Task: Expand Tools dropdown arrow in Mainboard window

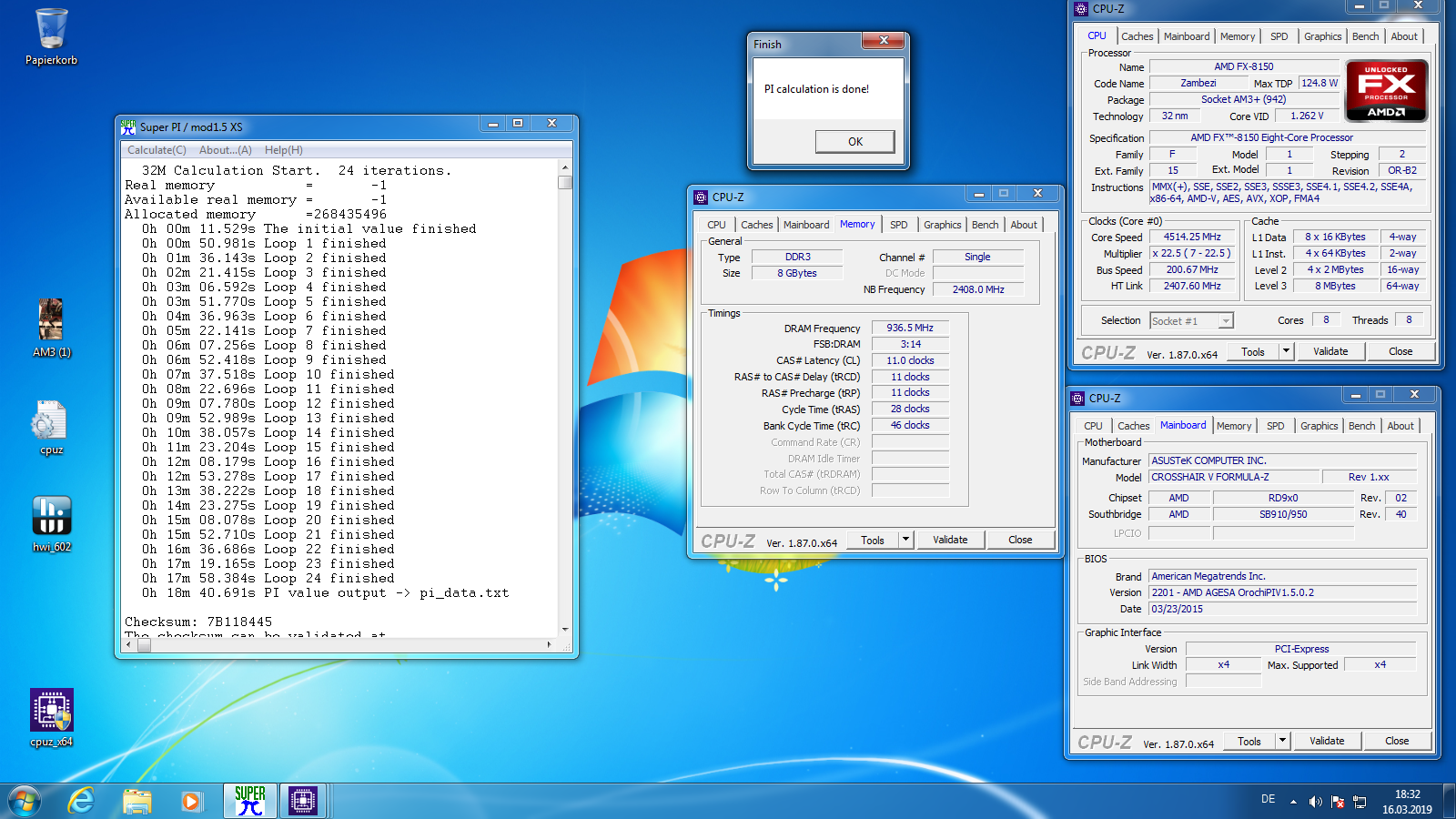Action: pyautogui.click(x=1282, y=741)
